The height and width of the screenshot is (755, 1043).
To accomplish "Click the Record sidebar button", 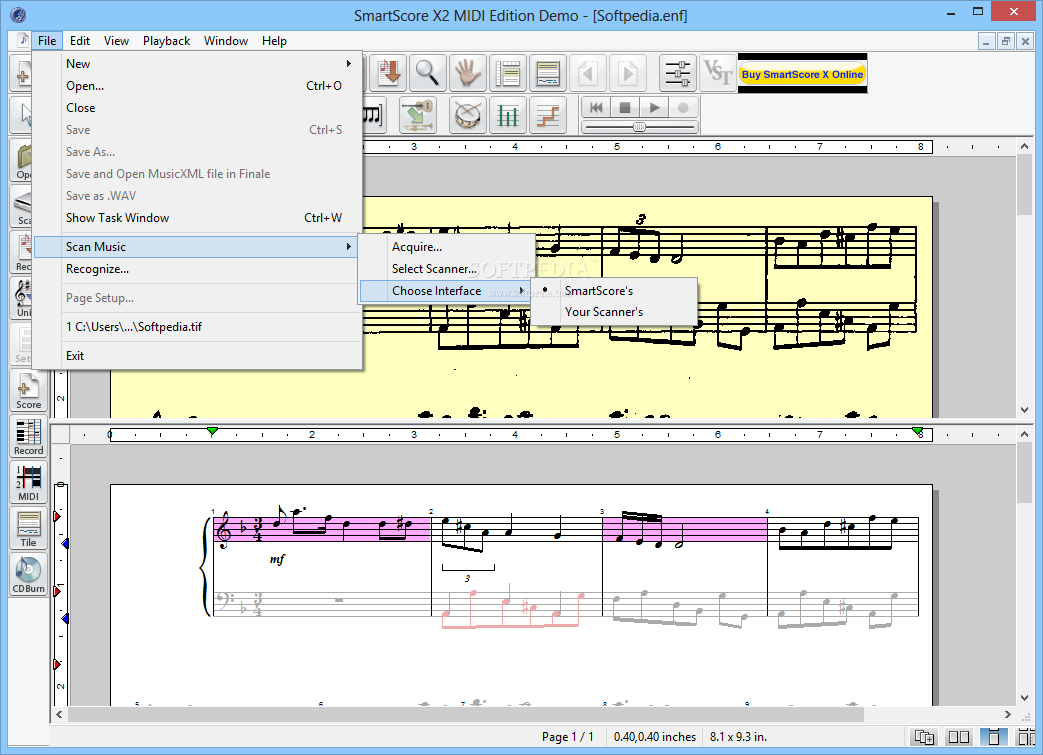I will coord(29,436).
